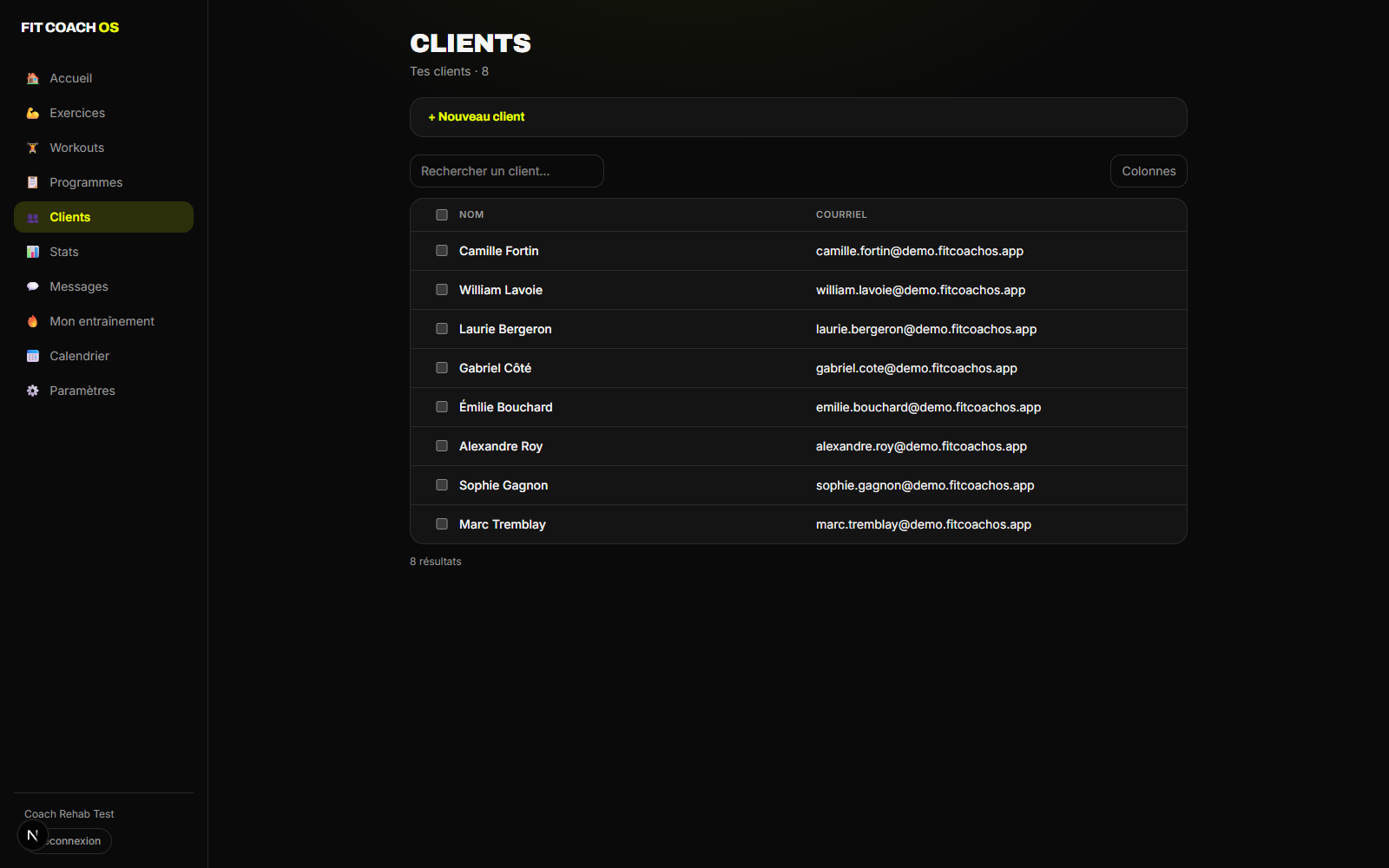Click email william.lavoie@demo.fitcoachos.app
1389x868 pixels.
(x=920, y=290)
